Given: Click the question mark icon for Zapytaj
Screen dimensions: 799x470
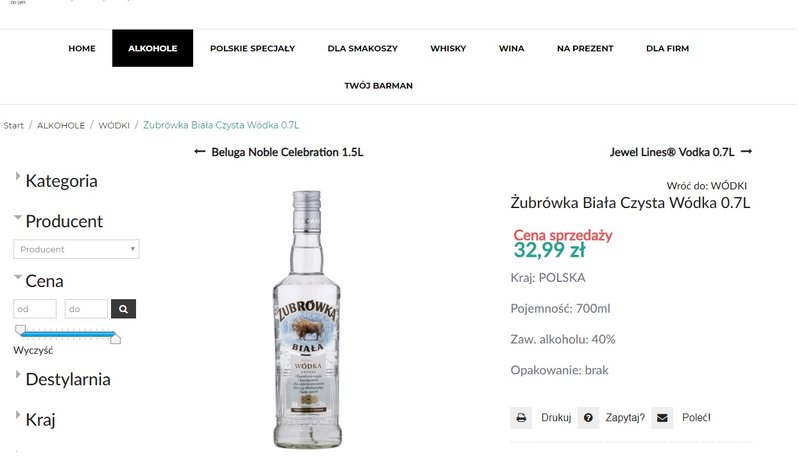Looking at the screenshot, I should click(x=588, y=418).
